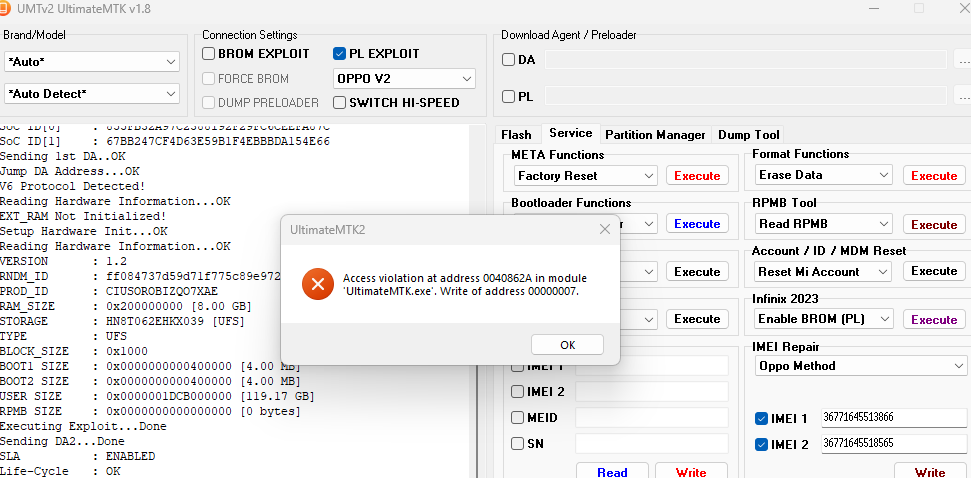Click the 'EXT_RAM Not Initialized!' log line
The image size is (971, 478).
[83, 217]
